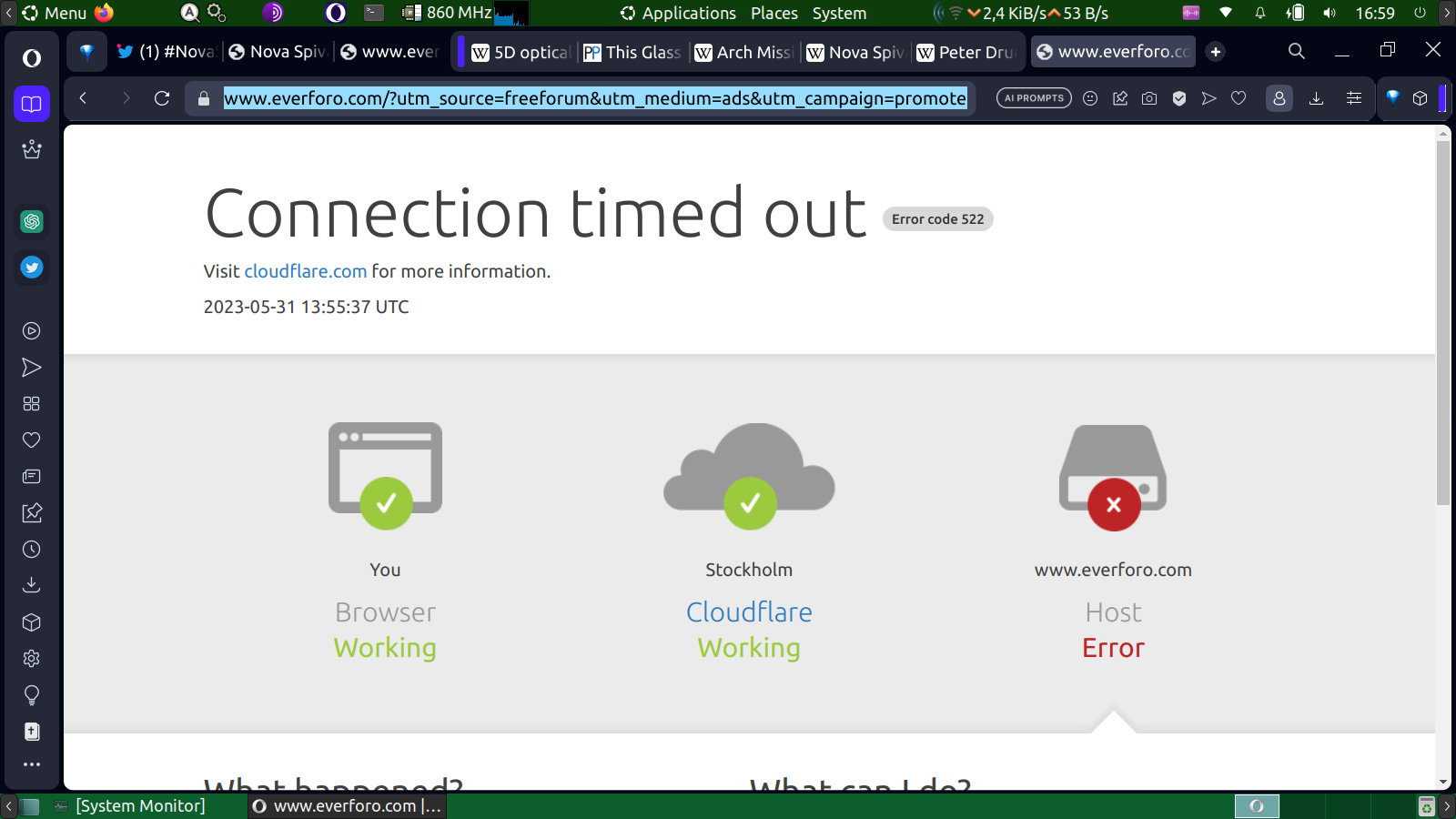Viewport: 1456px width, 819px height.
Task: Open the privacy protection shield
Action: [x=1179, y=98]
